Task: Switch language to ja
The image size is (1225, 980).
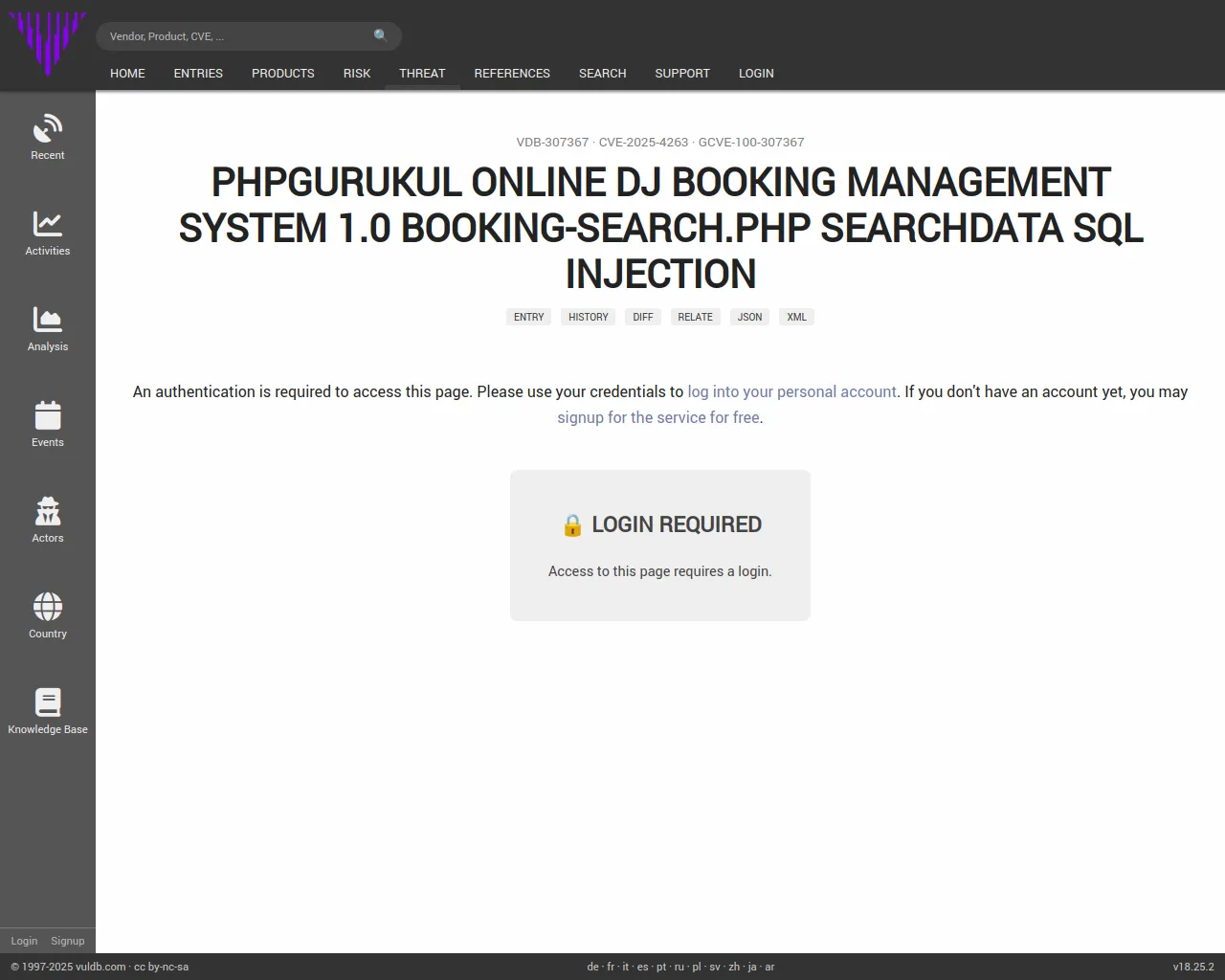Action: 752,967
